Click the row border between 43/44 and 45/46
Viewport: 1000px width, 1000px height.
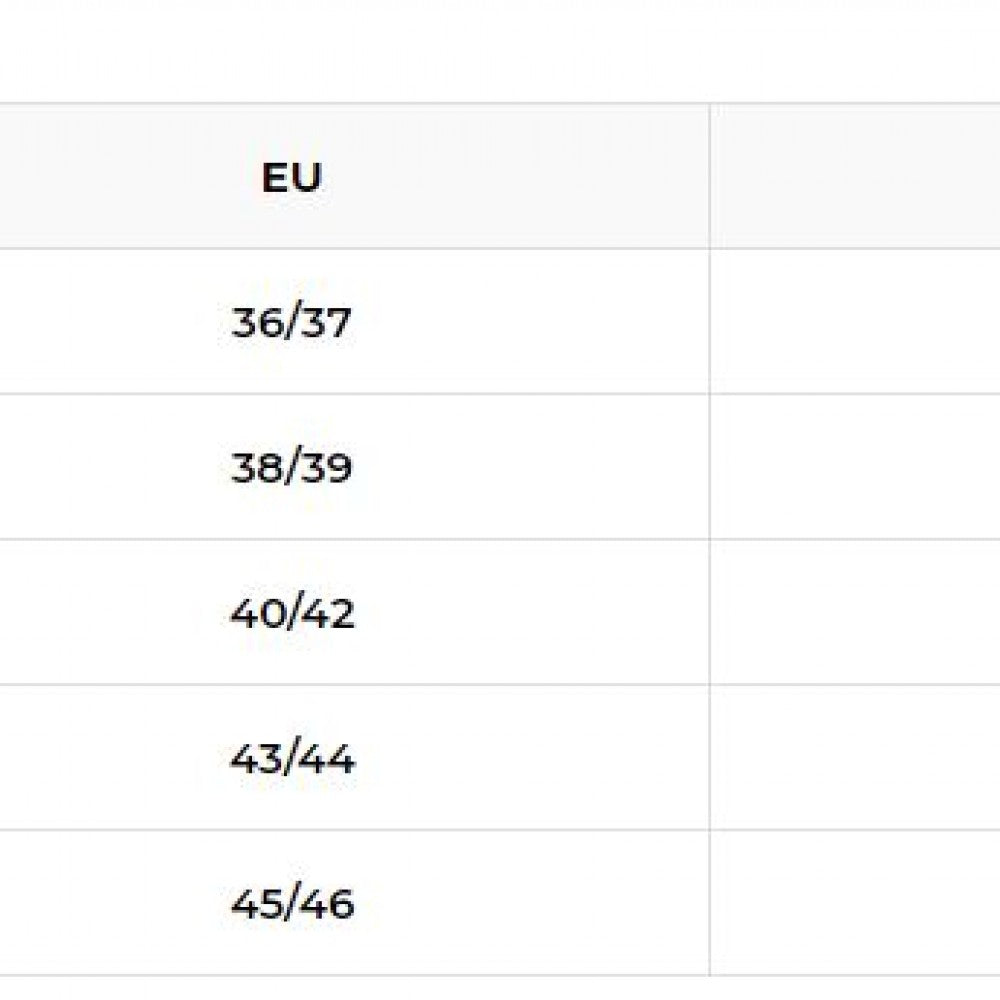click(291, 830)
